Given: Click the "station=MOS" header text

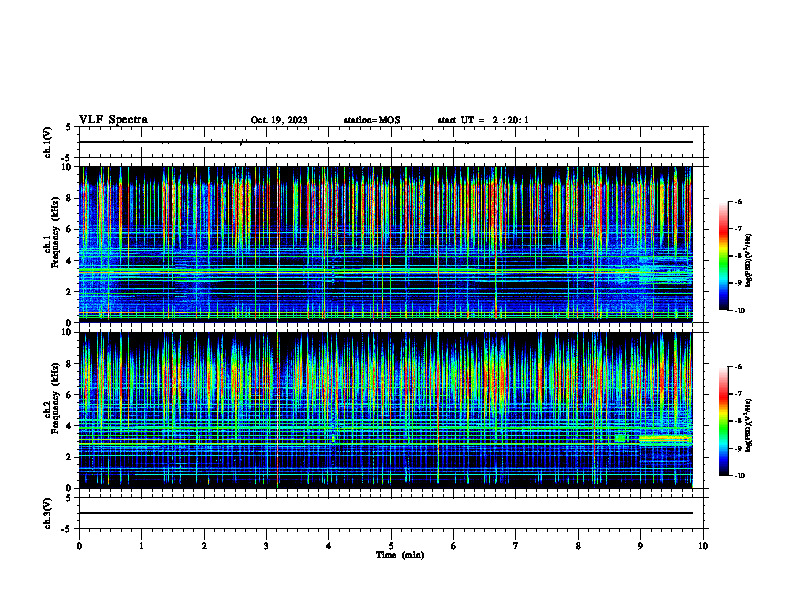Looking at the screenshot, I should [372, 120].
